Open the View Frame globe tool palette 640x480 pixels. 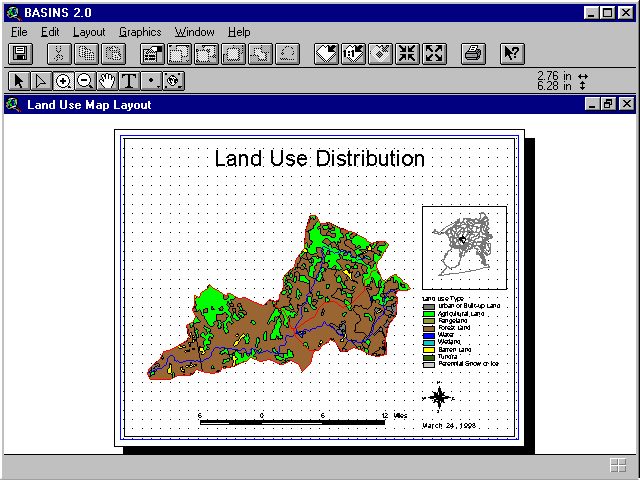pyautogui.click(x=174, y=81)
